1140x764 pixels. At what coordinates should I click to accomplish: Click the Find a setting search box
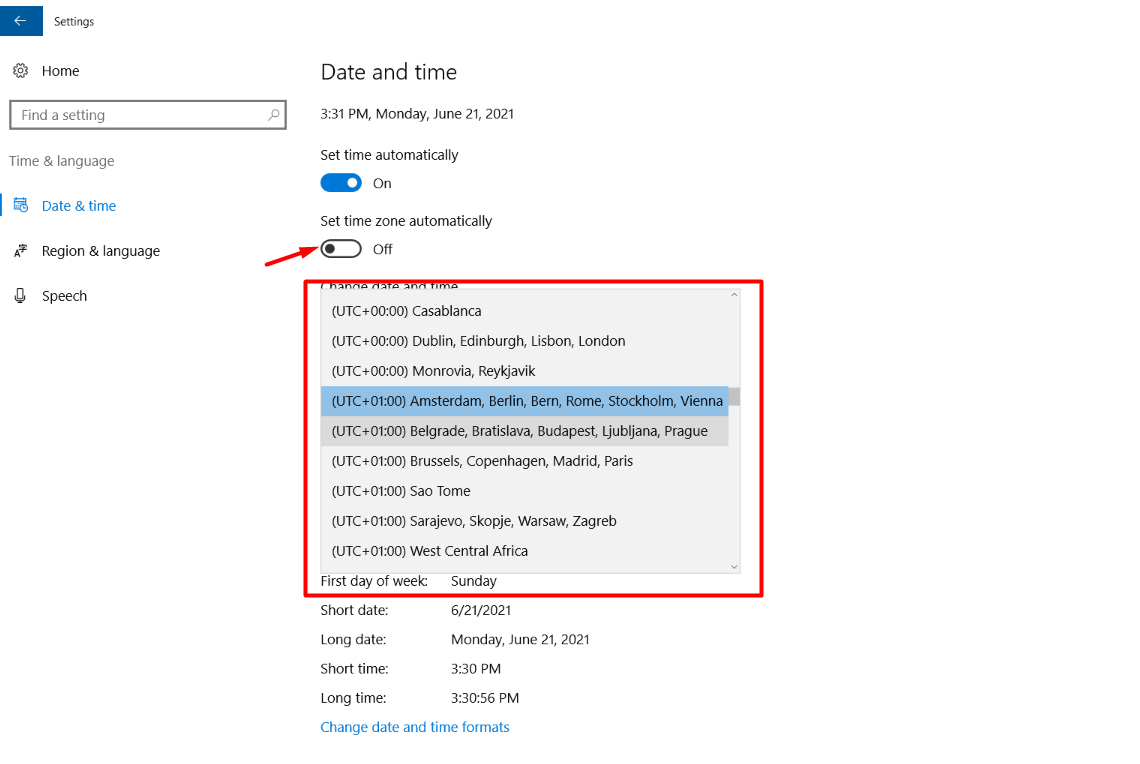[148, 115]
